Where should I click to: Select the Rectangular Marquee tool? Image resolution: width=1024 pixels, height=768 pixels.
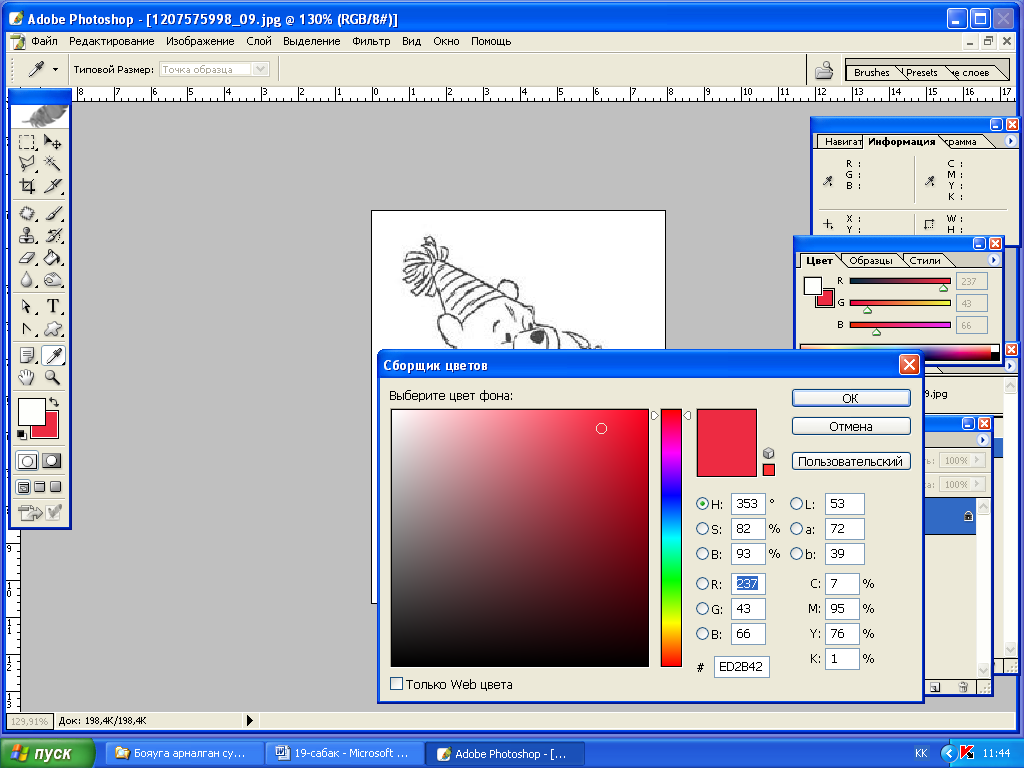tap(27, 142)
